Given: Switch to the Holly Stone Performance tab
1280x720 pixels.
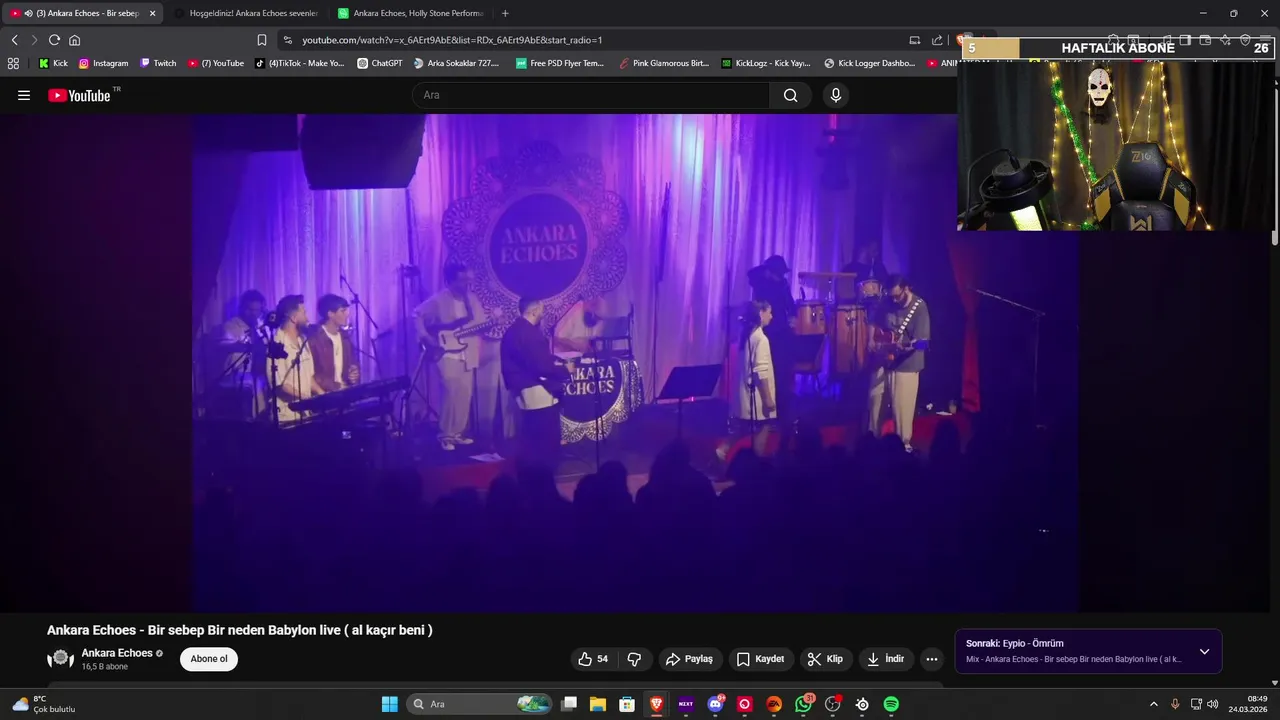Looking at the screenshot, I should tap(410, 13).
